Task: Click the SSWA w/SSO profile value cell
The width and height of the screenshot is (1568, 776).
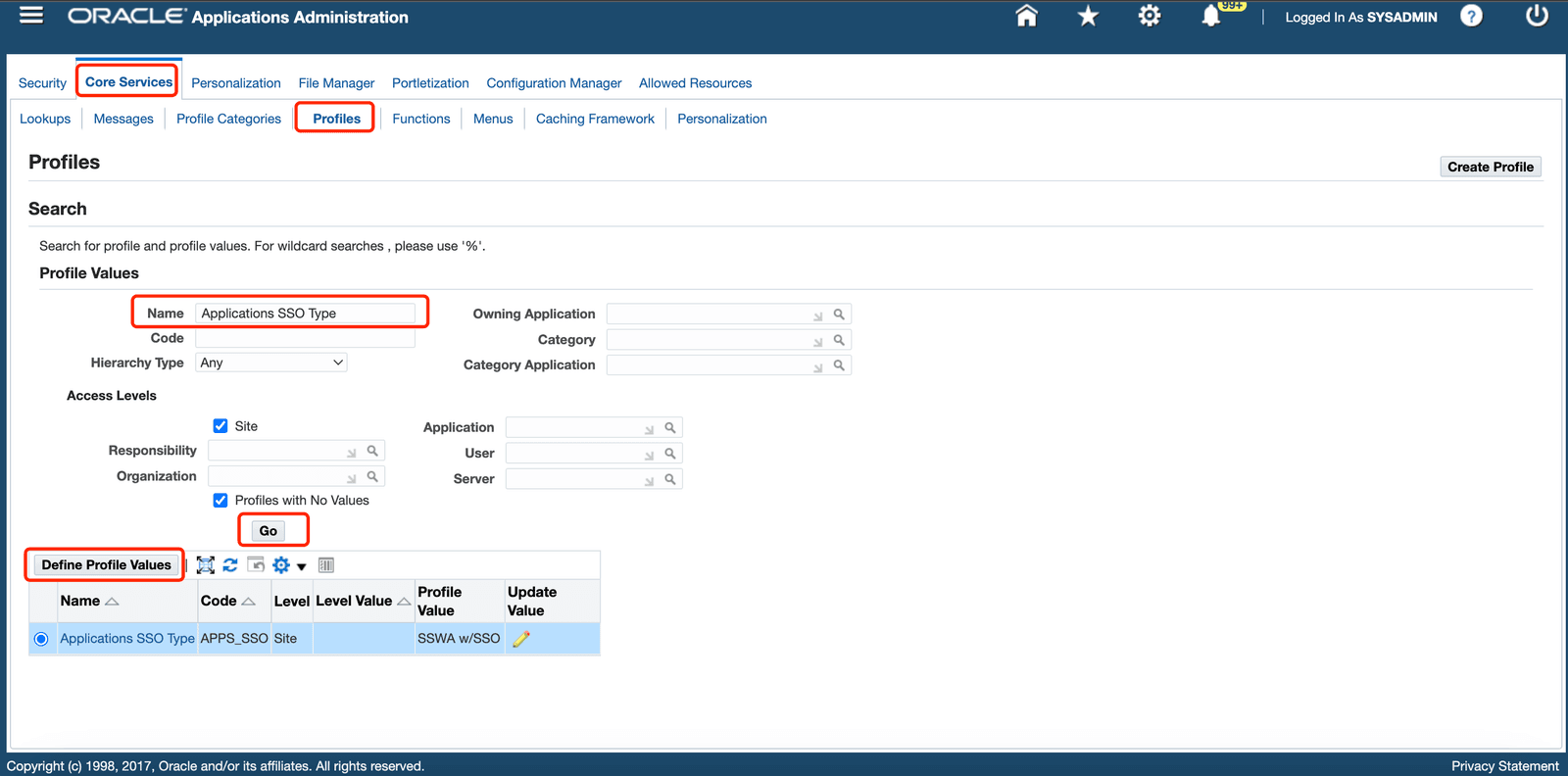Action: coord(459,639)
